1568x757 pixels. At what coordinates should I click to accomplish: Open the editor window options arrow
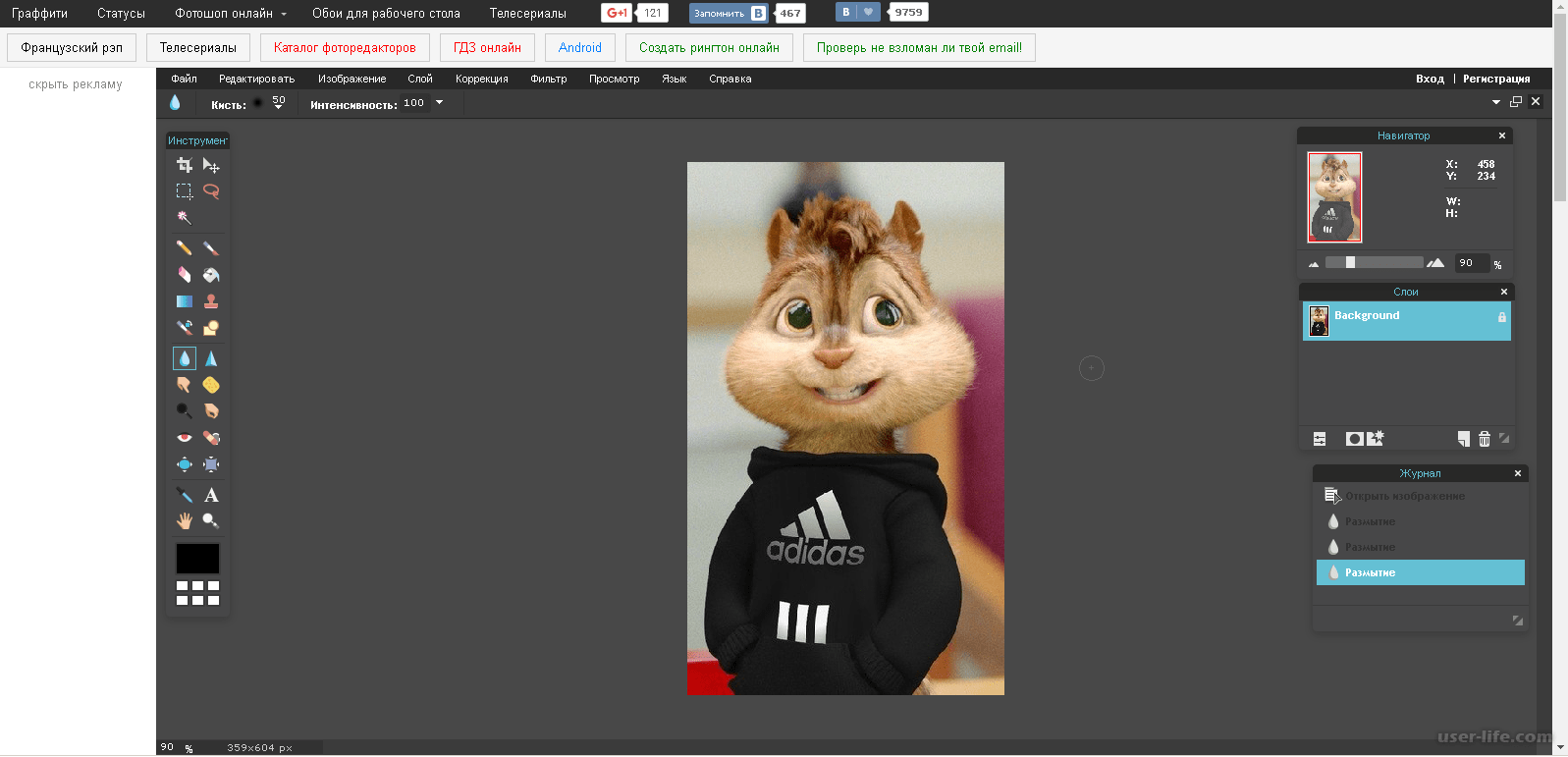[x=1496, y=102]
